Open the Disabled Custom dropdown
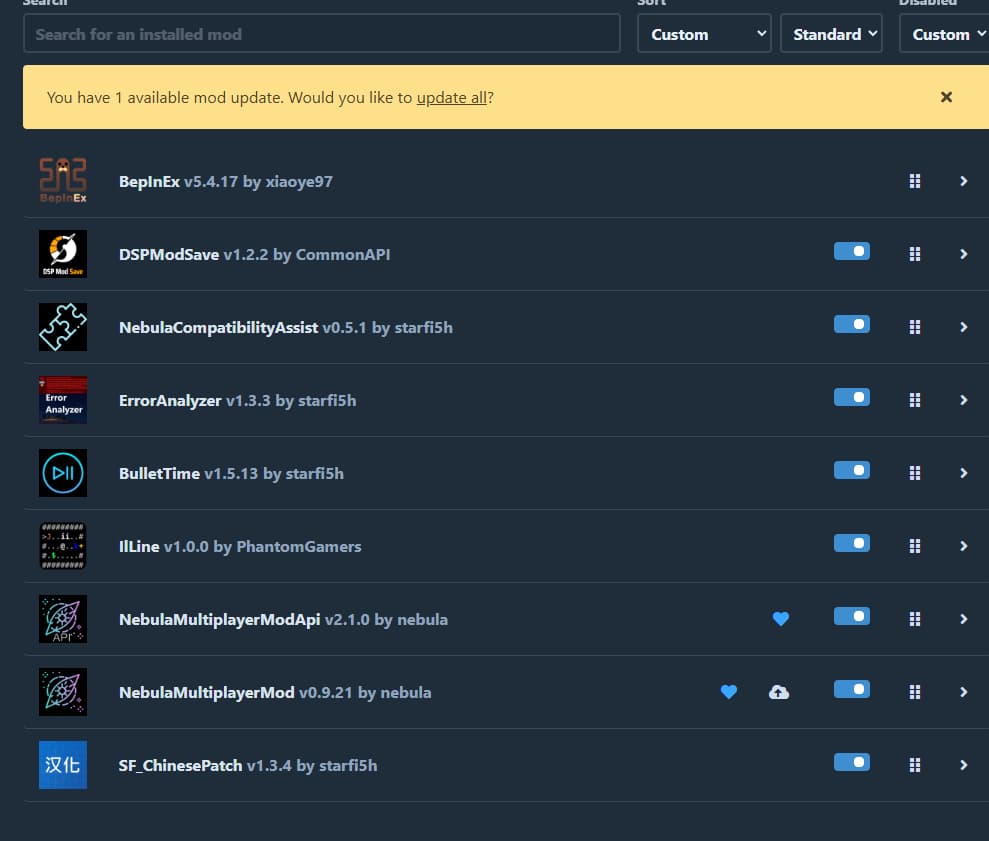The image size is (989, 841). pyautogui.click(x=944, y=33)
